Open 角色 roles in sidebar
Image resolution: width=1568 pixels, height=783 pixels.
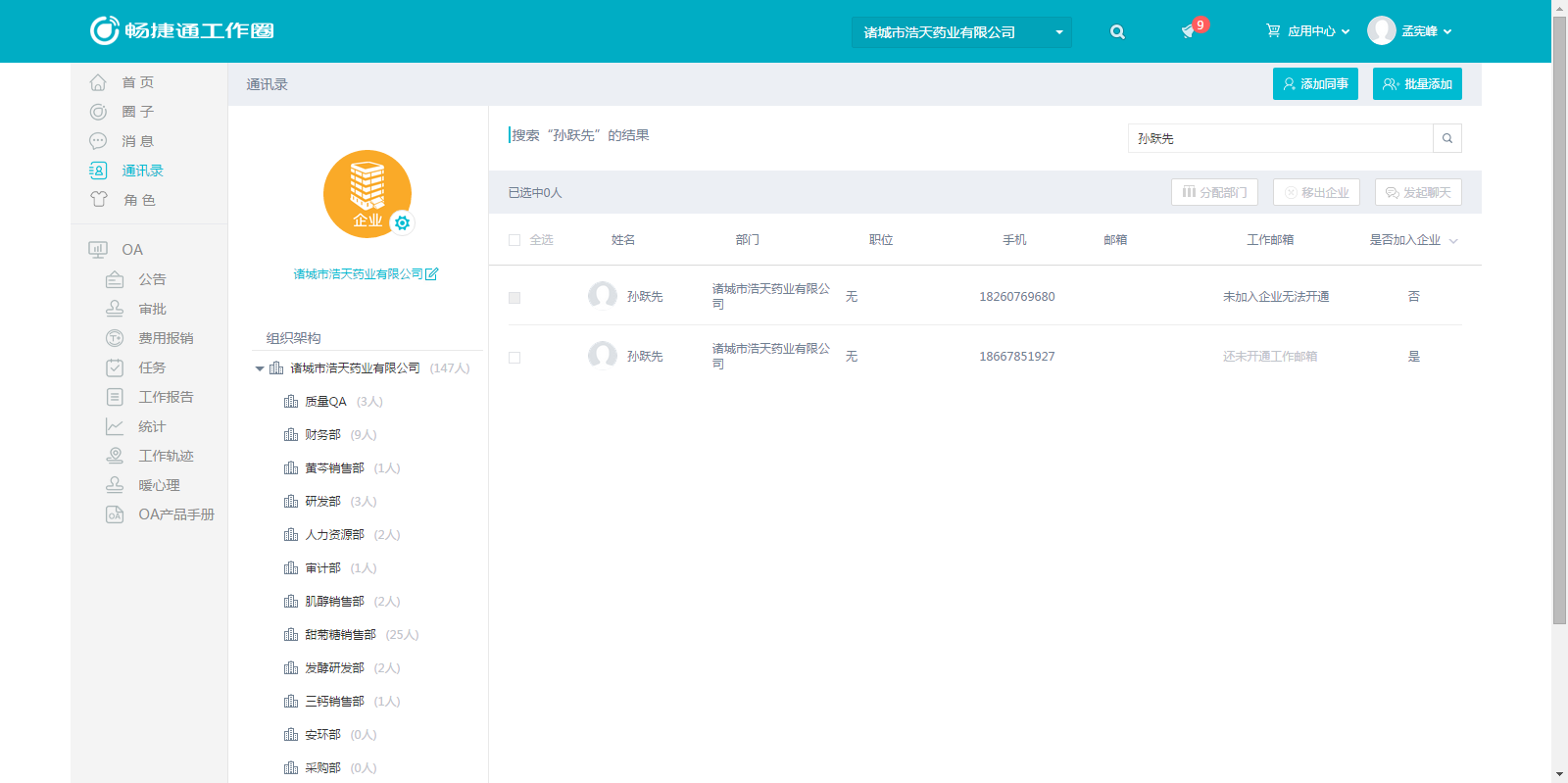[x=139, y=200]
